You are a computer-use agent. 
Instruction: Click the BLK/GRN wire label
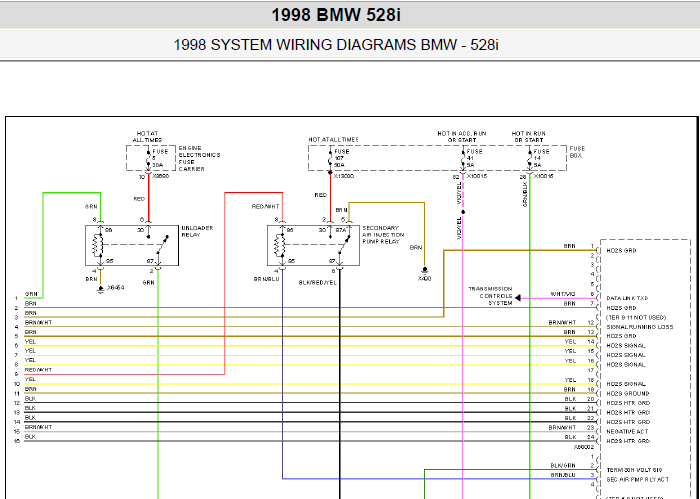coord(563,466)
